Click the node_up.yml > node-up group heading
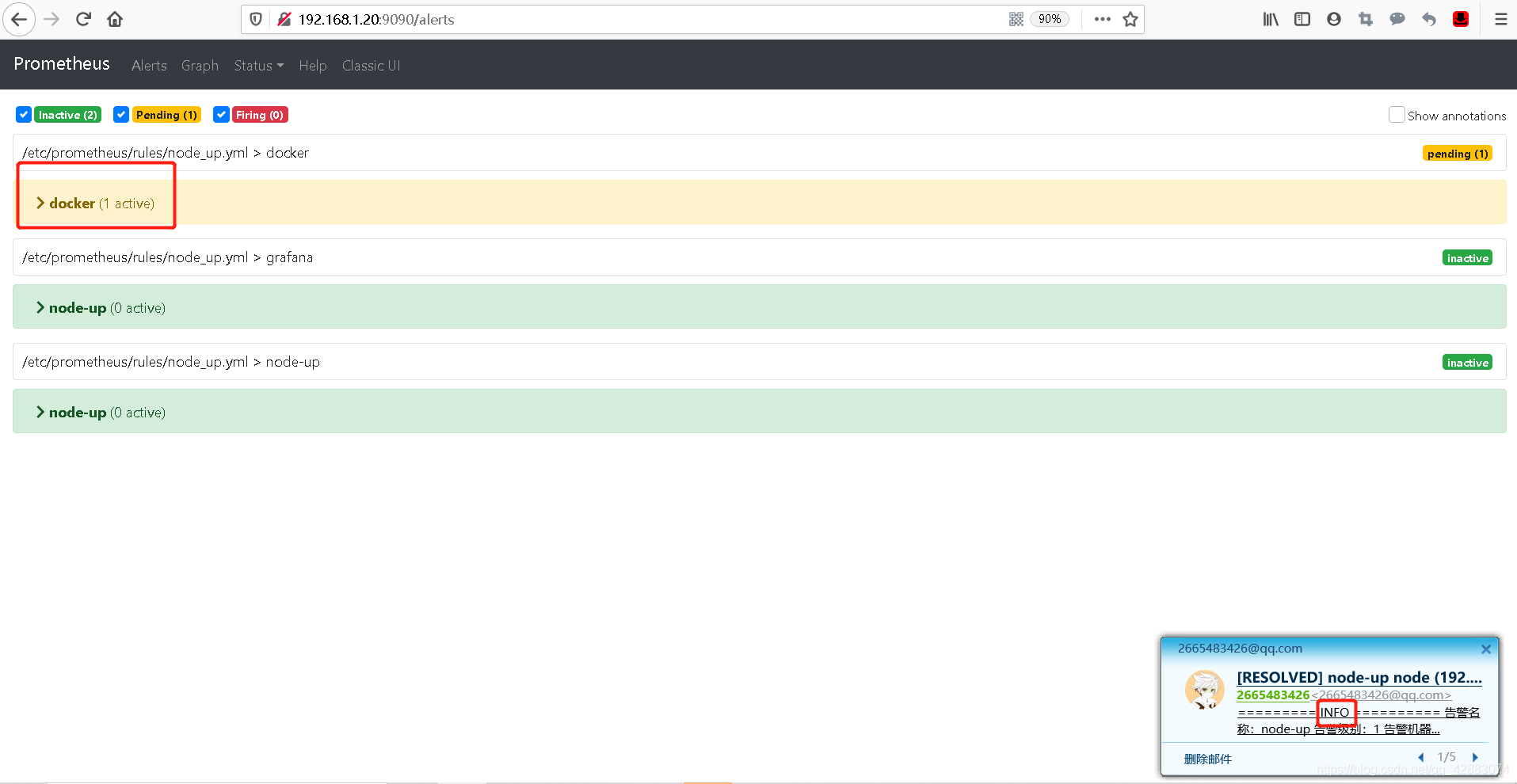Viewport: 1517px width, 784px height. pos(171,362)
